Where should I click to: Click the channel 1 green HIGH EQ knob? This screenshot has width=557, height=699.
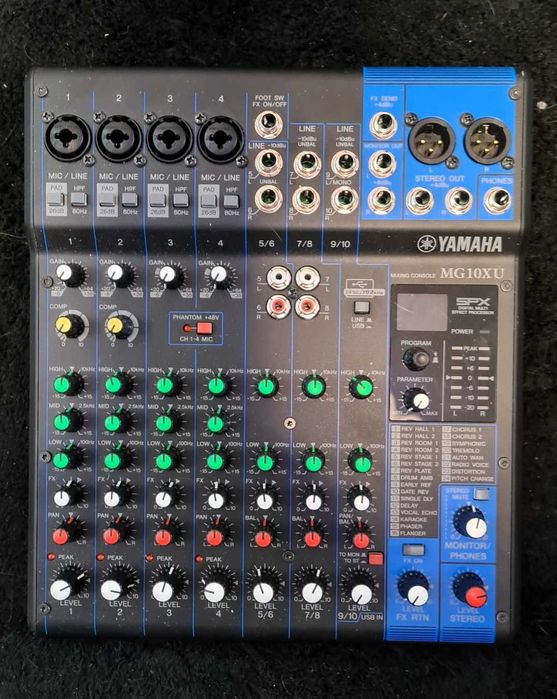tap(68, 384)
